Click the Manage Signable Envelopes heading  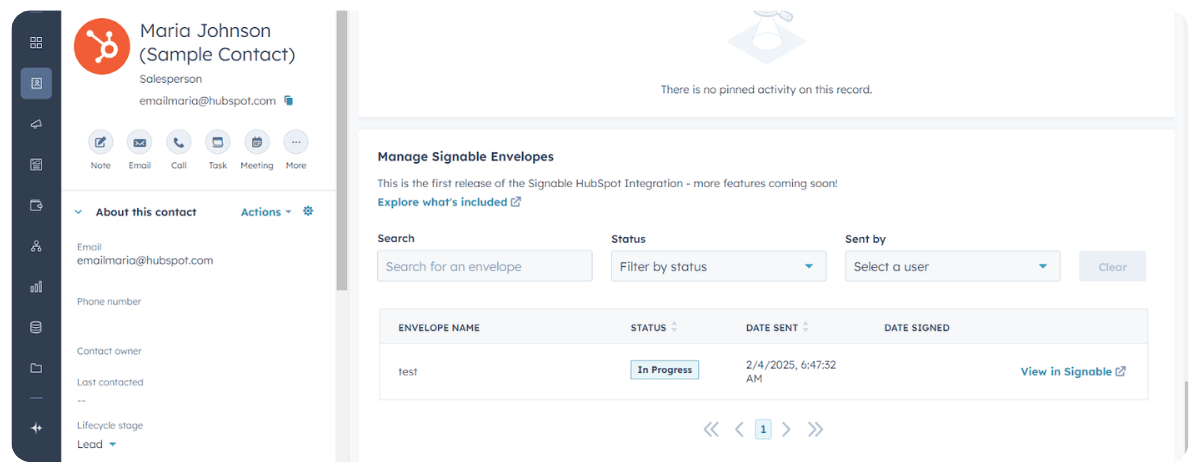pyautogui.click(x=465, y=157)
